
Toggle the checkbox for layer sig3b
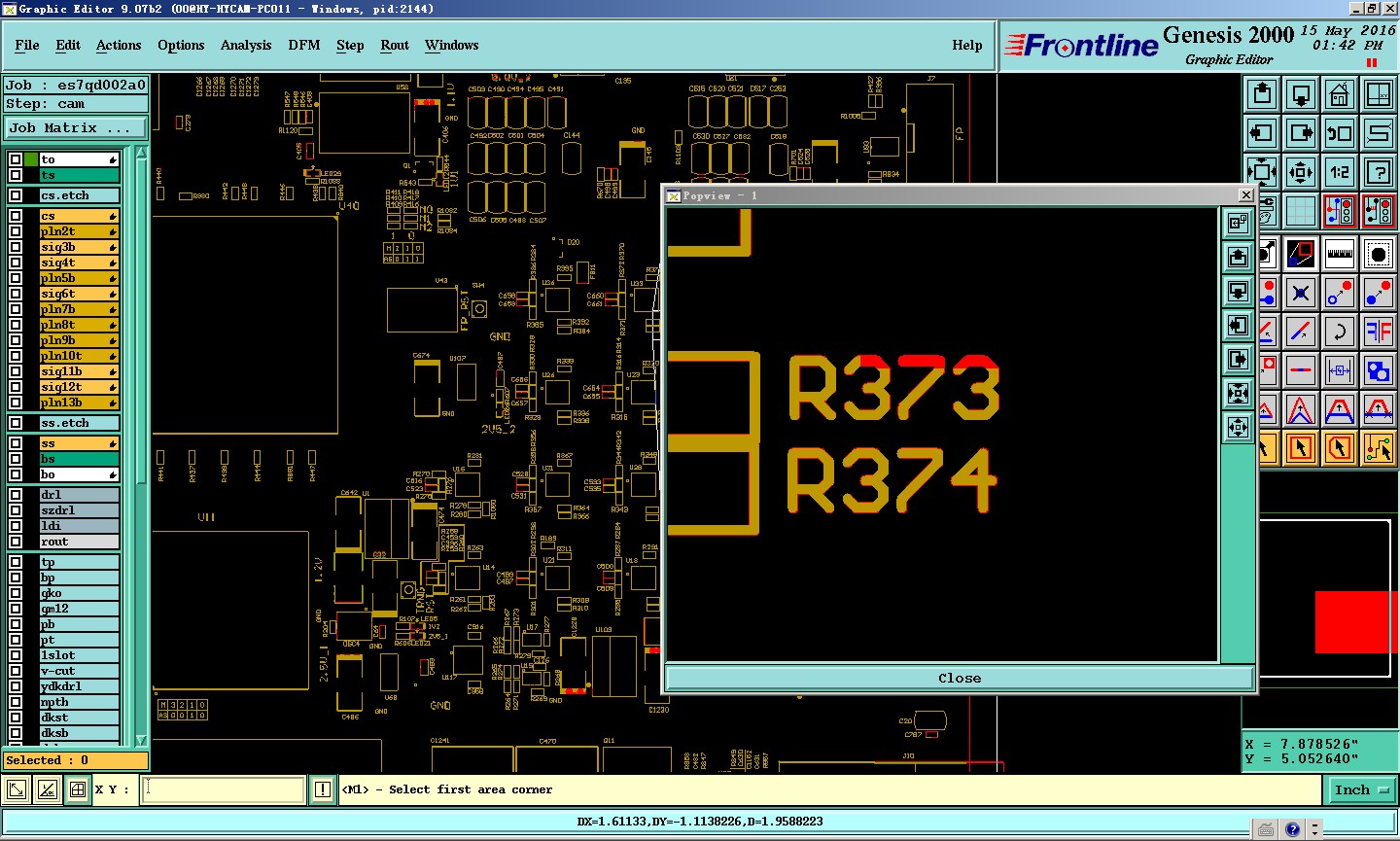coord(16,247)
